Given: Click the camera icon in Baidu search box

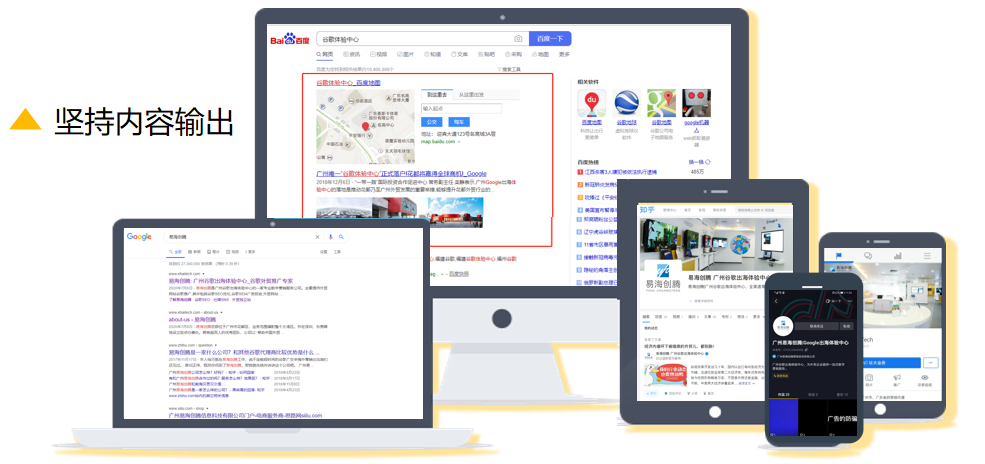Looking at the screenshot, I should click(x=518, y=39).
